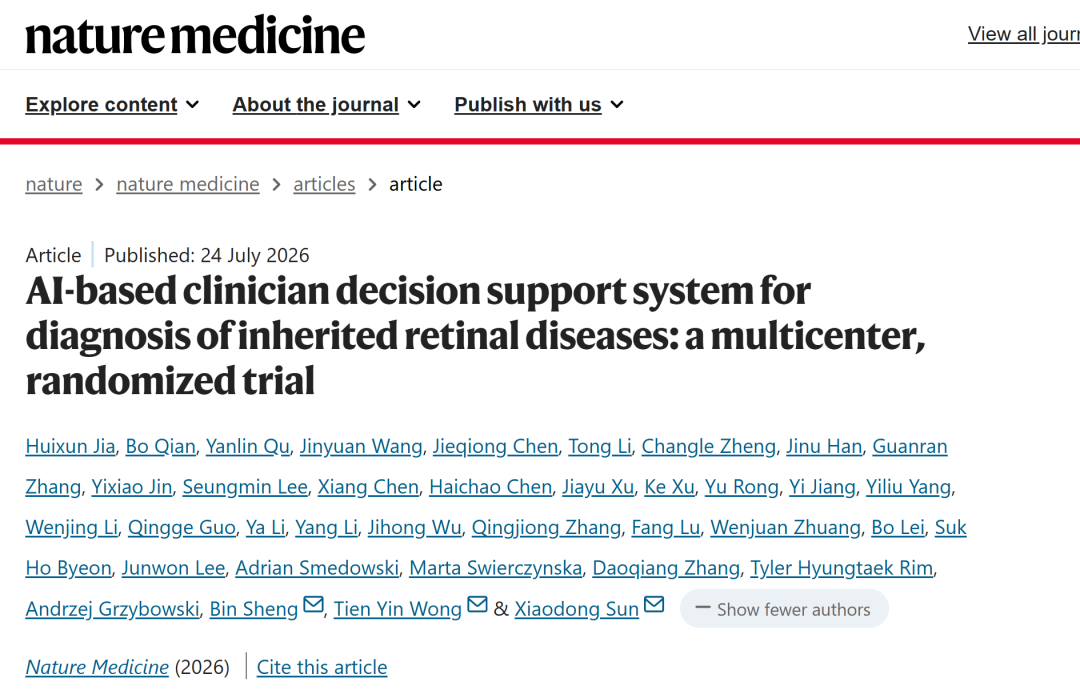Click the minus icon in Show fewer authors
Image resolution: width=1080 pixels, height=698 pixels.
[x=703, y=608]
